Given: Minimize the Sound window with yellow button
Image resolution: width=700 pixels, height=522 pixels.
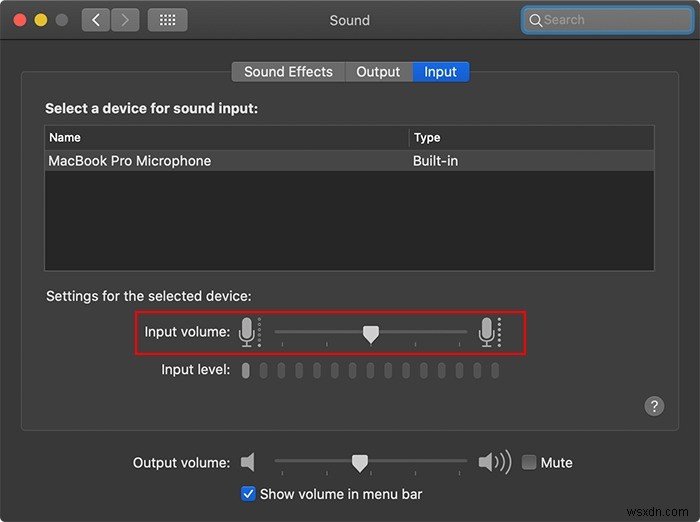Looking at the screenshot, I should click(x=41, y=20).
